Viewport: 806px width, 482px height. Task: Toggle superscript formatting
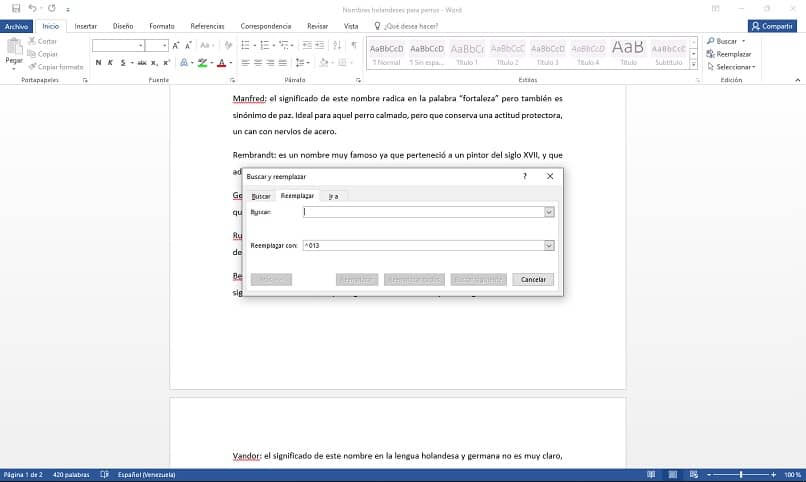(x=166, y=63)
